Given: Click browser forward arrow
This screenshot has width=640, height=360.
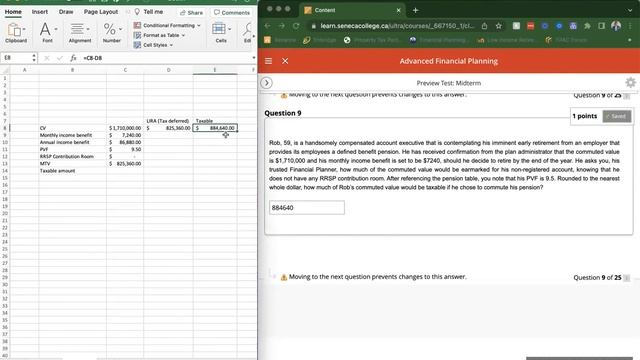Looking at the screenshot, I should (x=282, y=26).
